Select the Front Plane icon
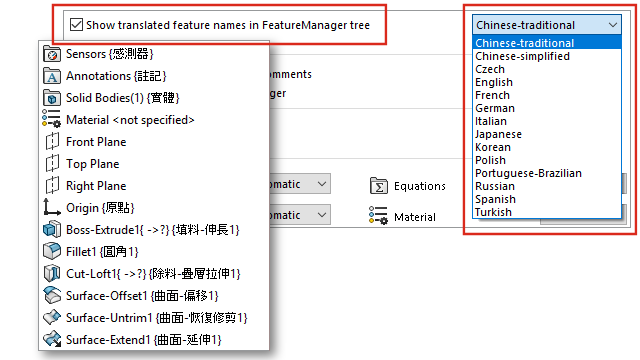This screenshot has width=640, height=360. click(x=52, y=142)
